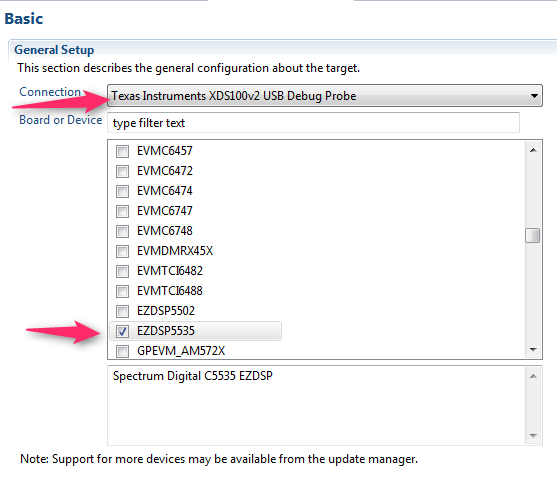The image size is (557, 484).
Task: Select the EZDSP5535 list entry label
Action: tap(166, 331)
